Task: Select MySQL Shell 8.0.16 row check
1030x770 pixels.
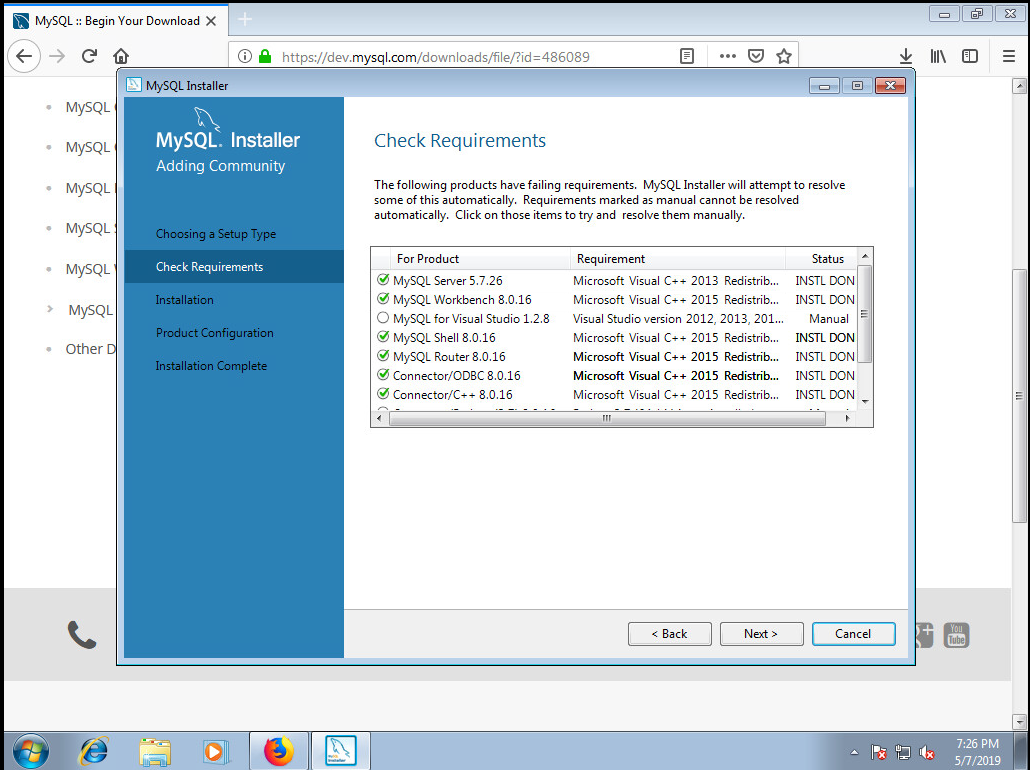Action: (383, 337)
